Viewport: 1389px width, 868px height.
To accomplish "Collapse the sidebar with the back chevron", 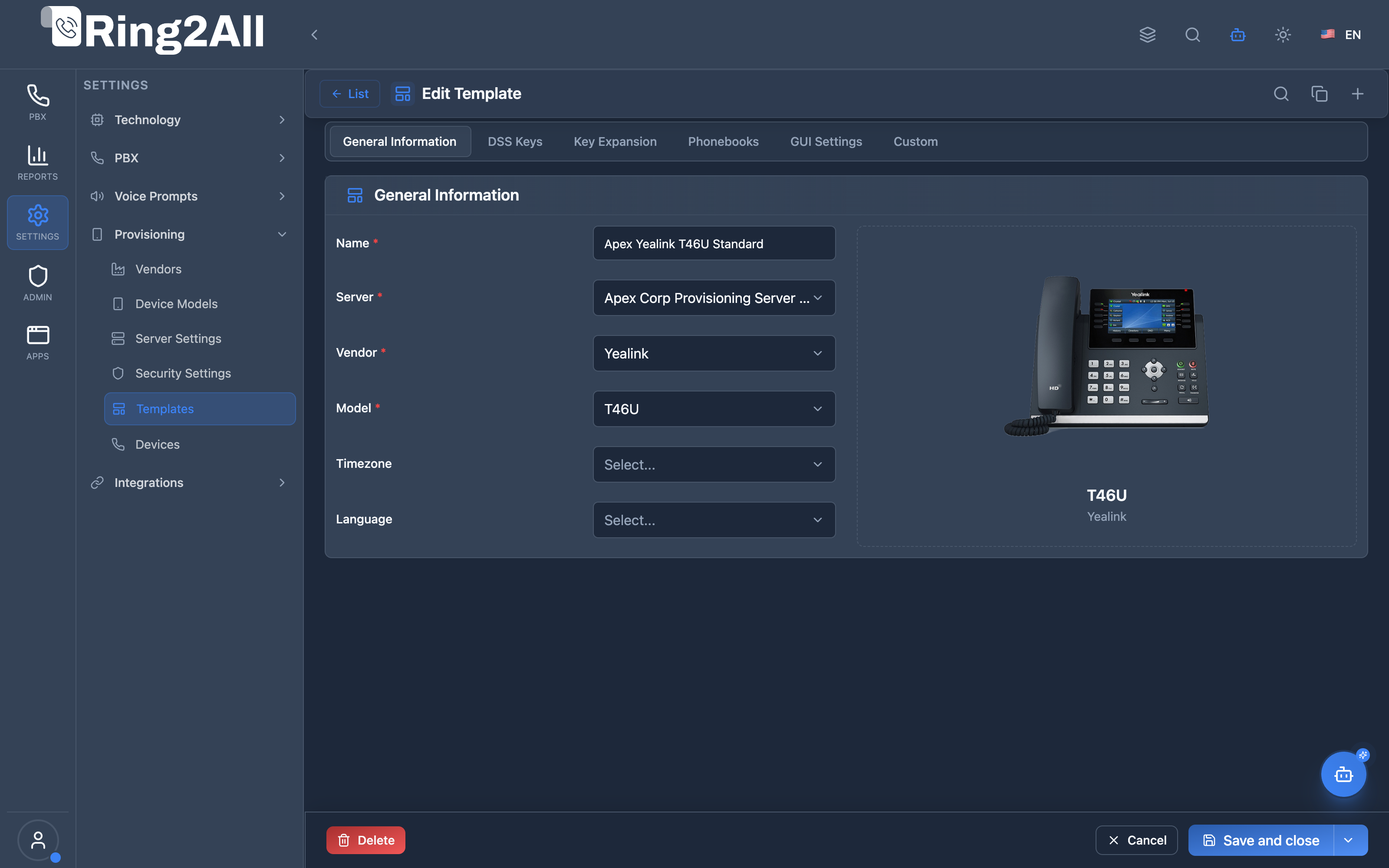I will pyautogui.click(x=314, y=35).
